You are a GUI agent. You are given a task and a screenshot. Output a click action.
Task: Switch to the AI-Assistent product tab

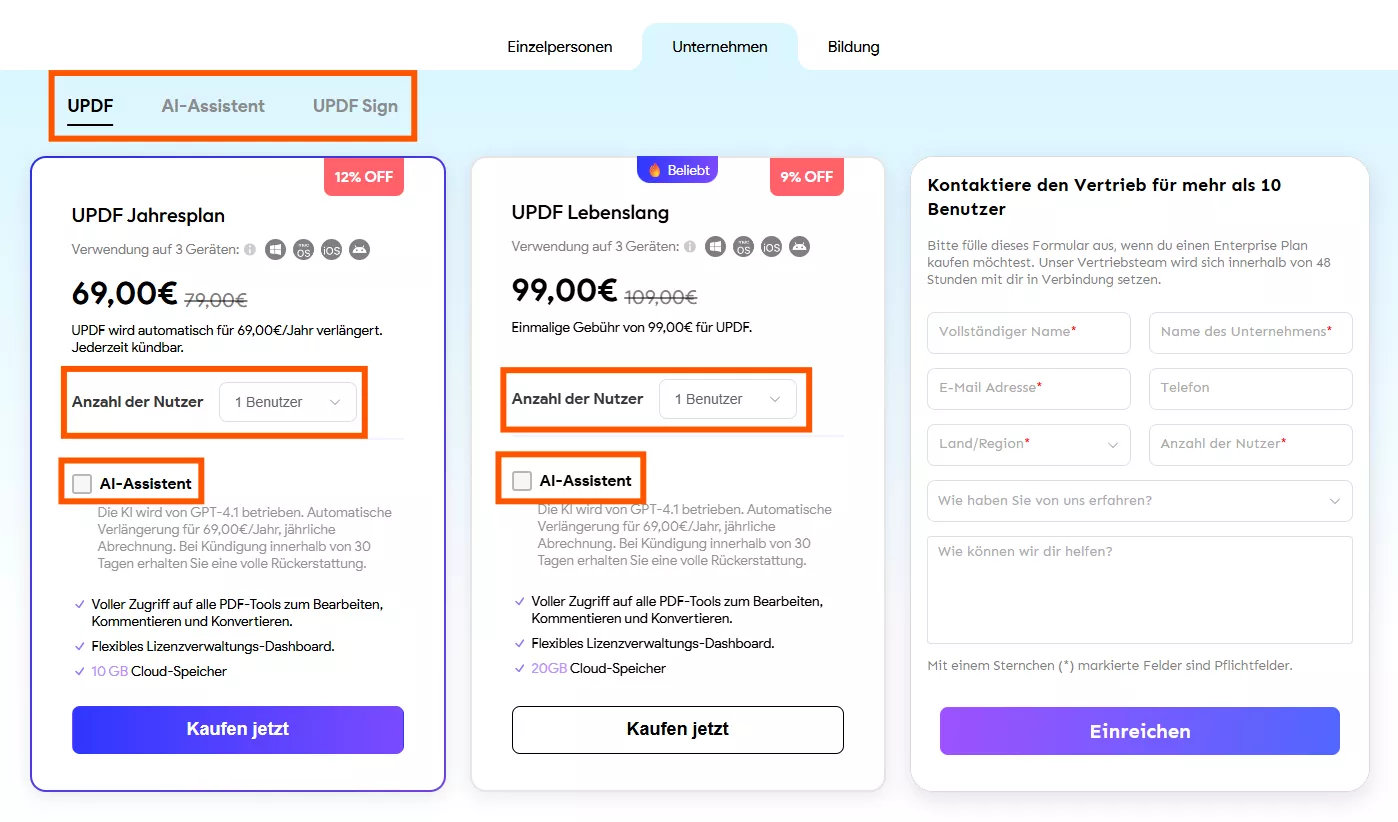point(213,106)
